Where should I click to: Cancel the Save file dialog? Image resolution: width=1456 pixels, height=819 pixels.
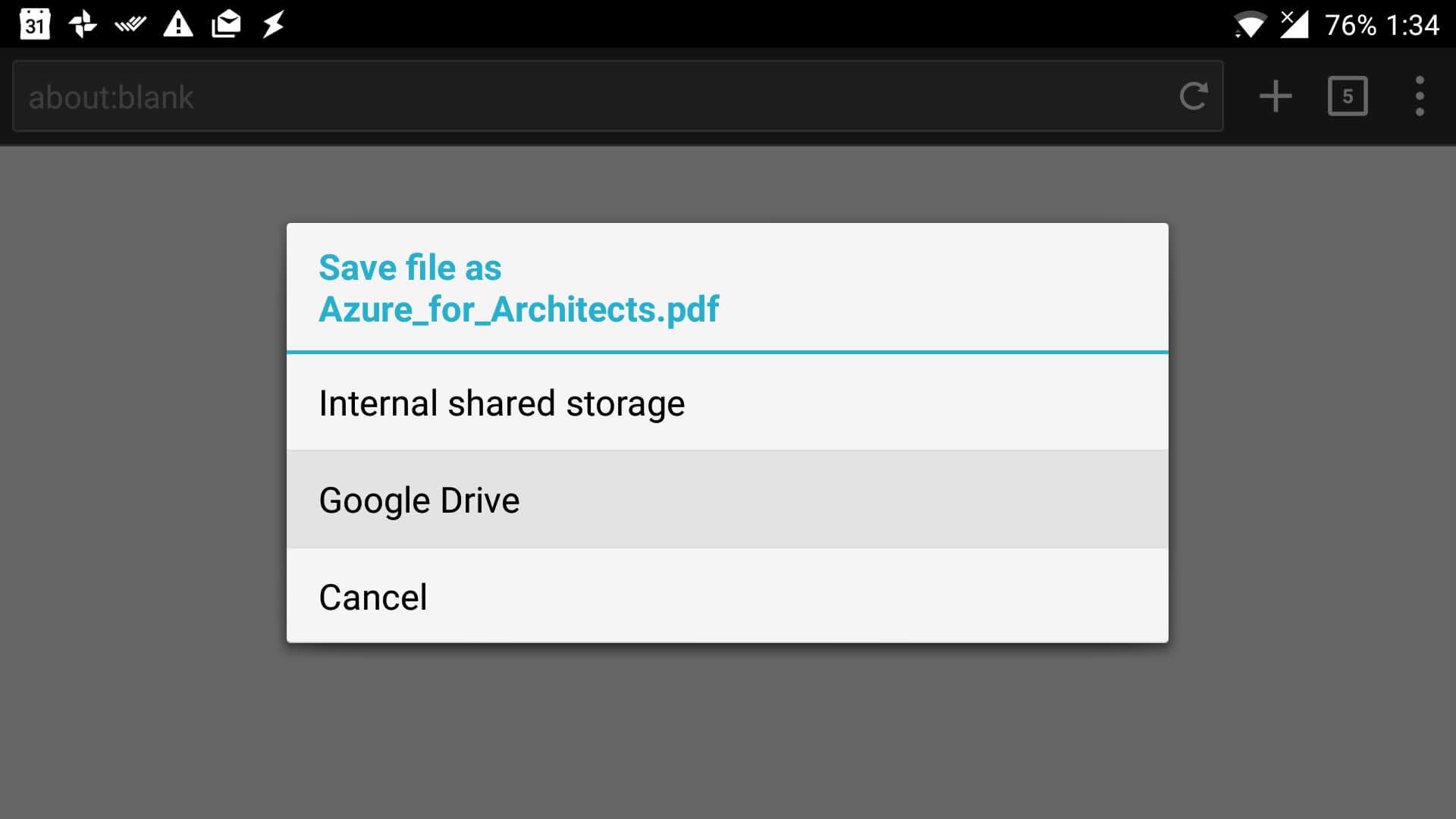(x=727, y=597)
